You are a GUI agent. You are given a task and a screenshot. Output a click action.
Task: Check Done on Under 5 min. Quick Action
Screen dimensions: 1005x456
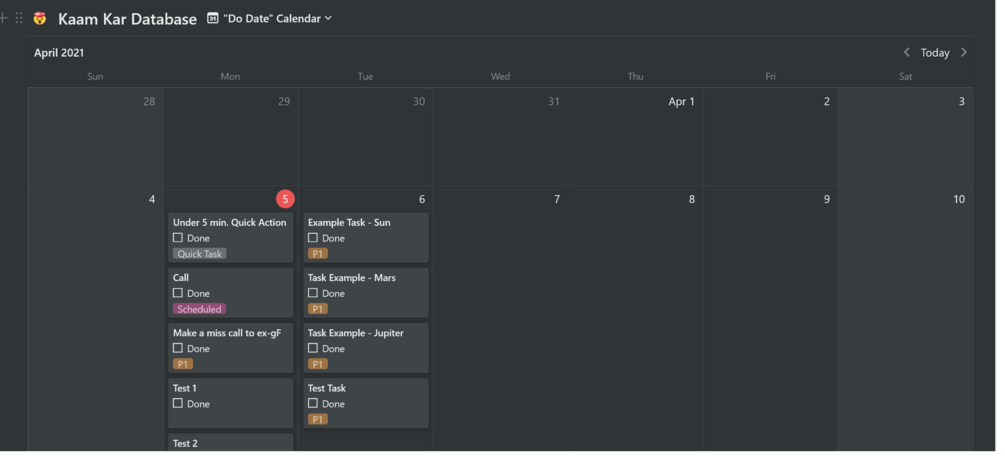[178, 238]
